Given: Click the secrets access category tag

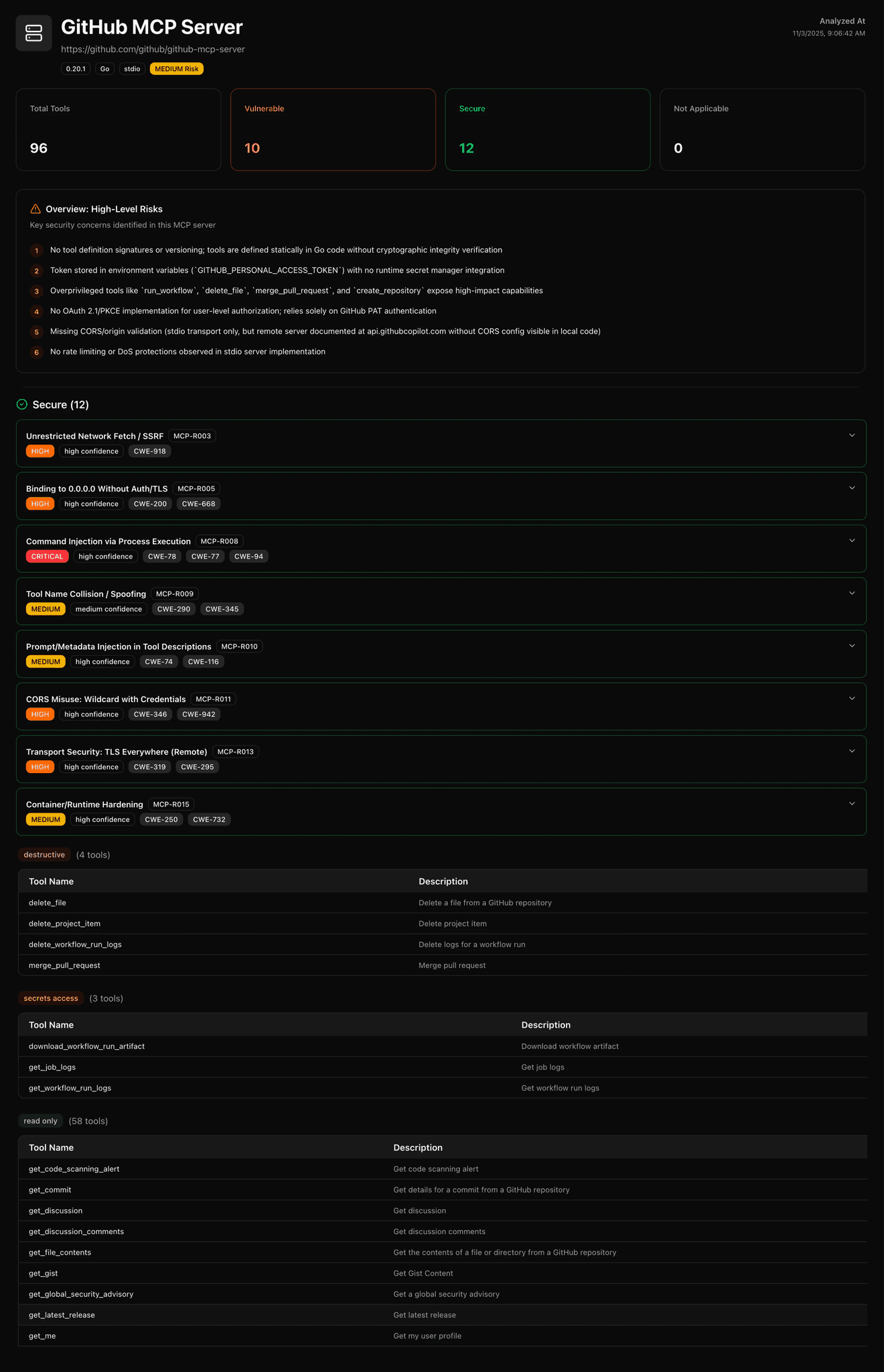Looking at the screenshot, I should point(51,998).
